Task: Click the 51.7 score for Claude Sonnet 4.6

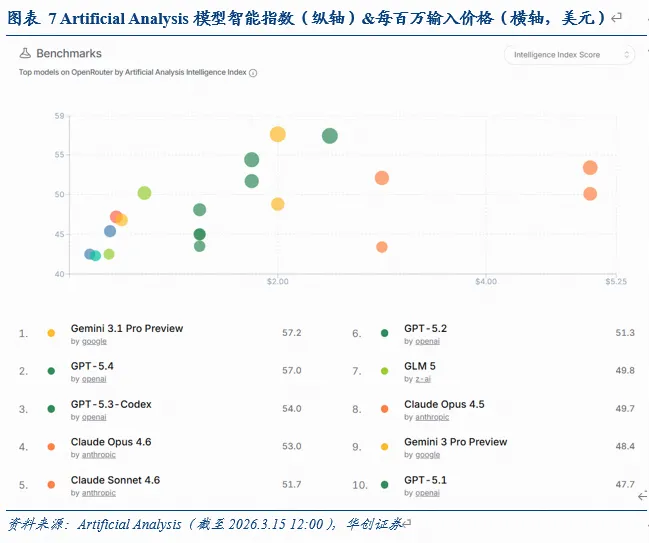Action: [x=292, y=485]
